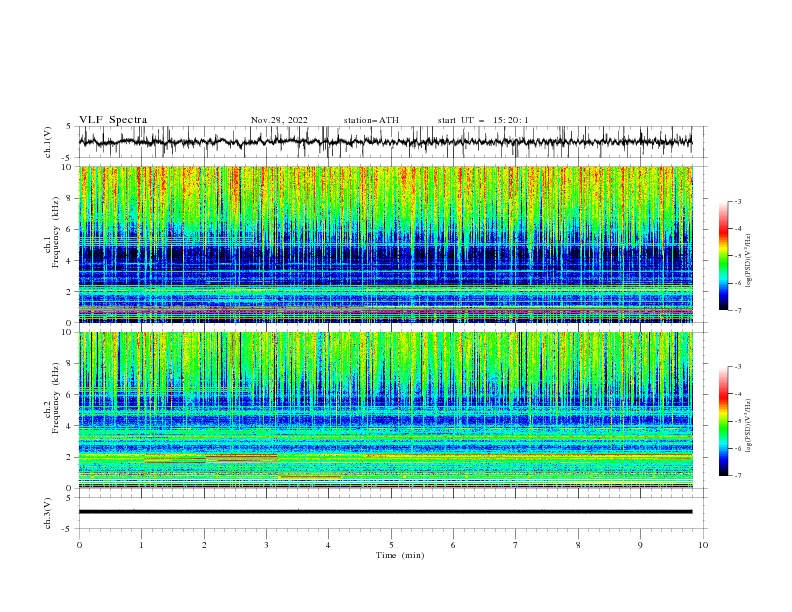792x612 pixels.
Task: Click the log(PSD) label of ch.1 color bar
Action: point(748,261)
